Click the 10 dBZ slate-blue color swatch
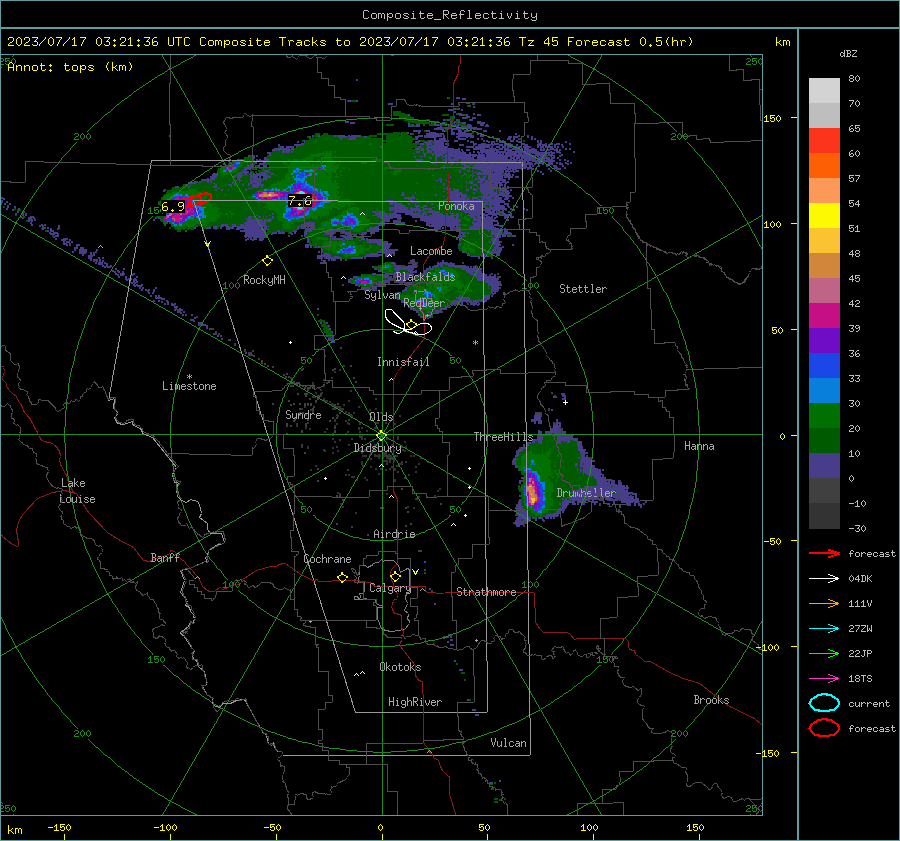The image size is (900, 841). [x=824, y=466]
